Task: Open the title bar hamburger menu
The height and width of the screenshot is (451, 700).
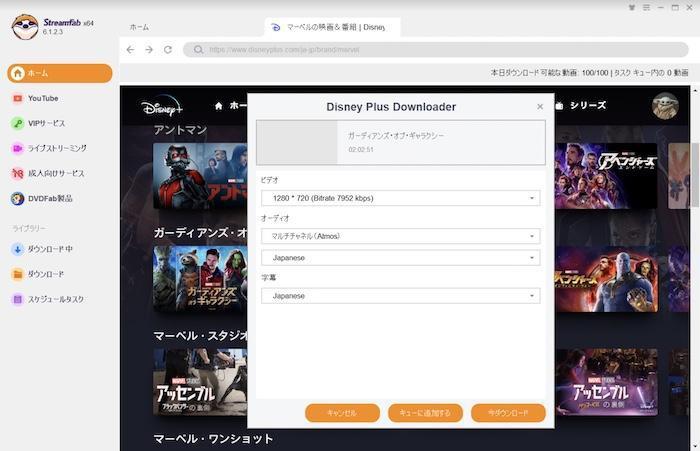Action: (x=646, y=8)
